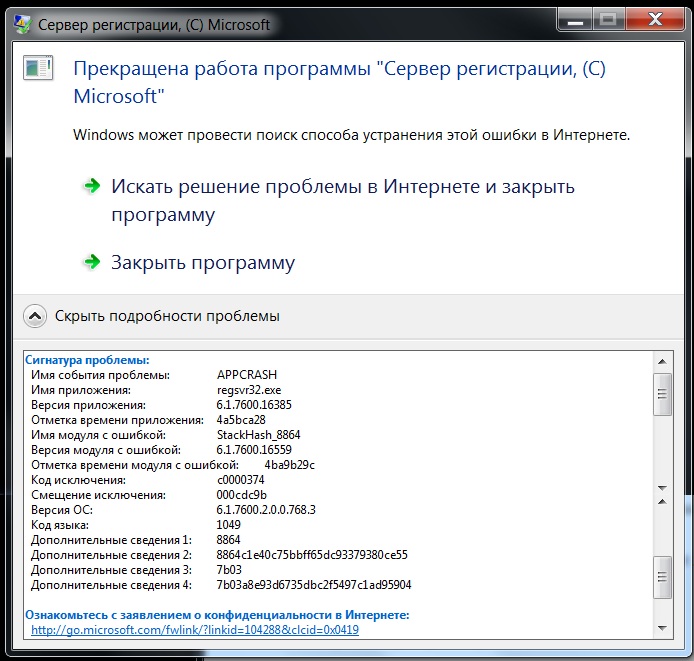The image size is (694, 661).
Task: Click the hash '7b03a8e93d6735dbc2f5497c1ad95904'
Action: pyautogui.click(x=314, y=585)
